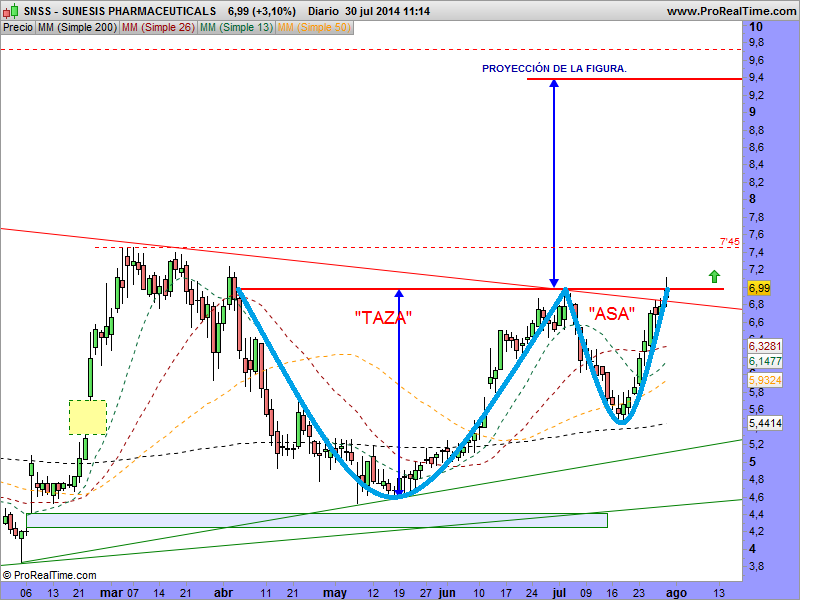
Task: Select the "ASA" chart annotation
Action: 612,313
